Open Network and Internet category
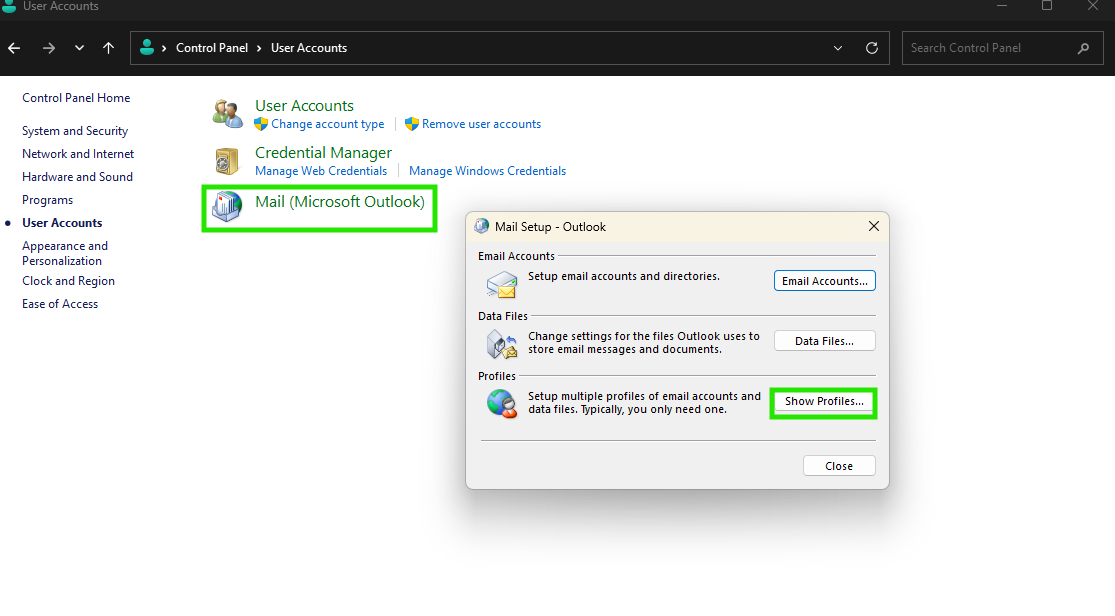Screen dimensions: 1115x616 click(x=78, y=154)
